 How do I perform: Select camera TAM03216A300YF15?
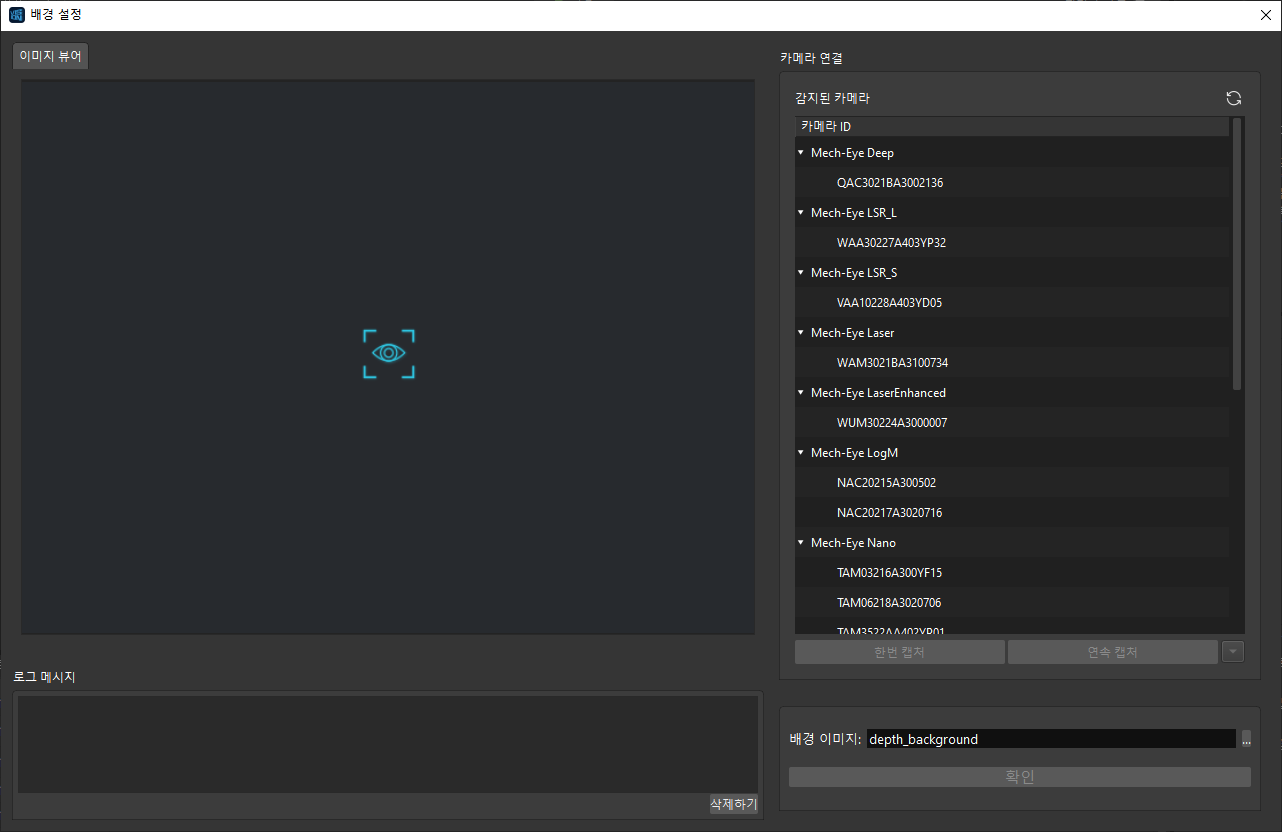(1012, 573)
